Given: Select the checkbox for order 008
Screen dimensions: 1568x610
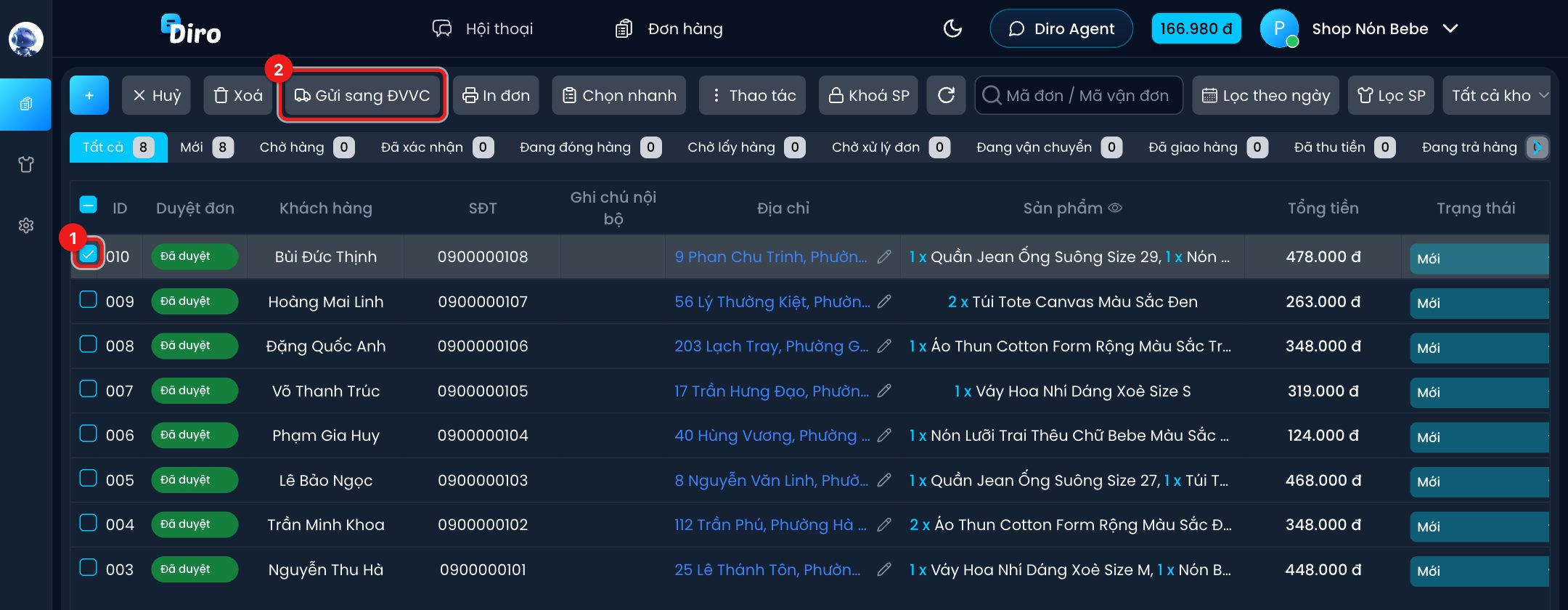Looking at the screenshot, I should click(88, 343).
